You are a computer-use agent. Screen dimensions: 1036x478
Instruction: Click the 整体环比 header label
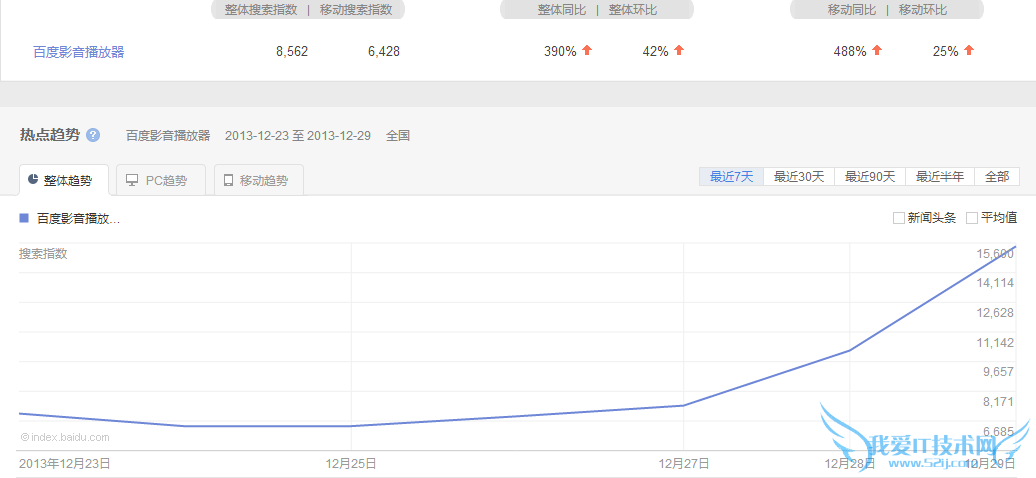pyautogui.click(x=633, y=10)
